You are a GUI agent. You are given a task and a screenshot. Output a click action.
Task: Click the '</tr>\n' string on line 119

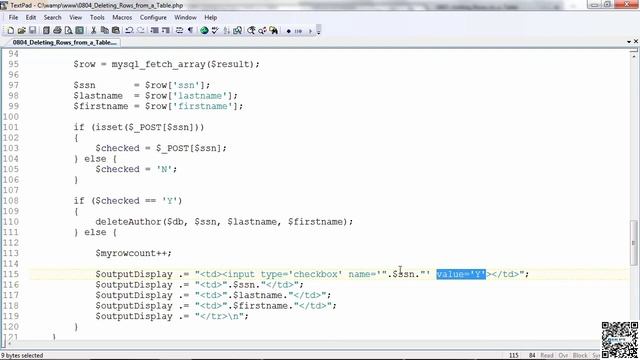(221, 316)
